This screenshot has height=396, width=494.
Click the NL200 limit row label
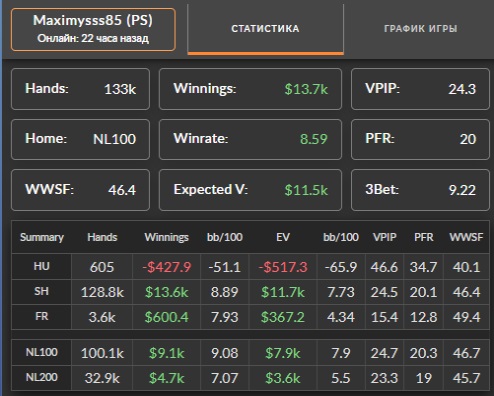41,377
